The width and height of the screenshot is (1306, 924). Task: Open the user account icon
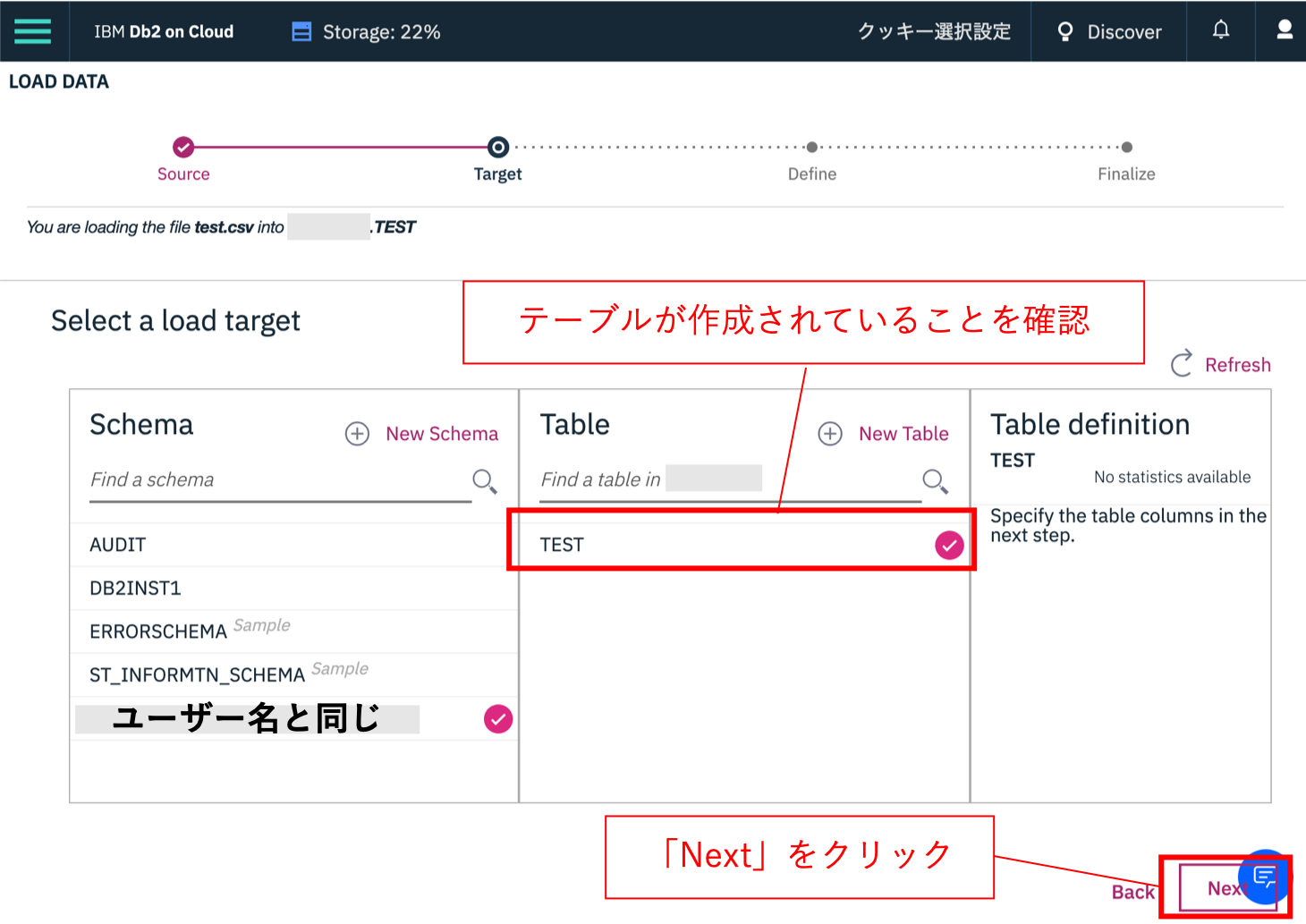(1284, 30)
